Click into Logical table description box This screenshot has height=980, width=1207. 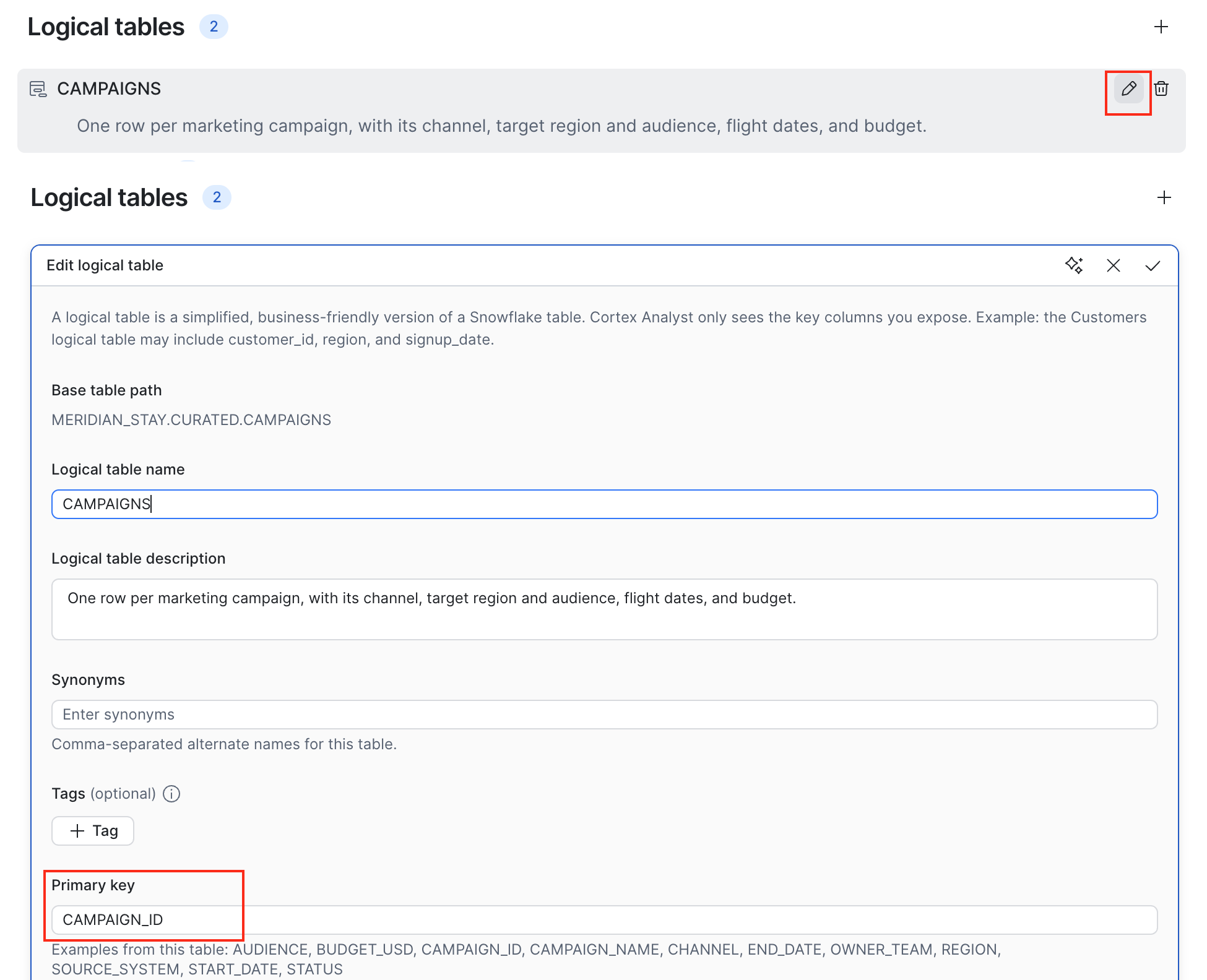604,609
